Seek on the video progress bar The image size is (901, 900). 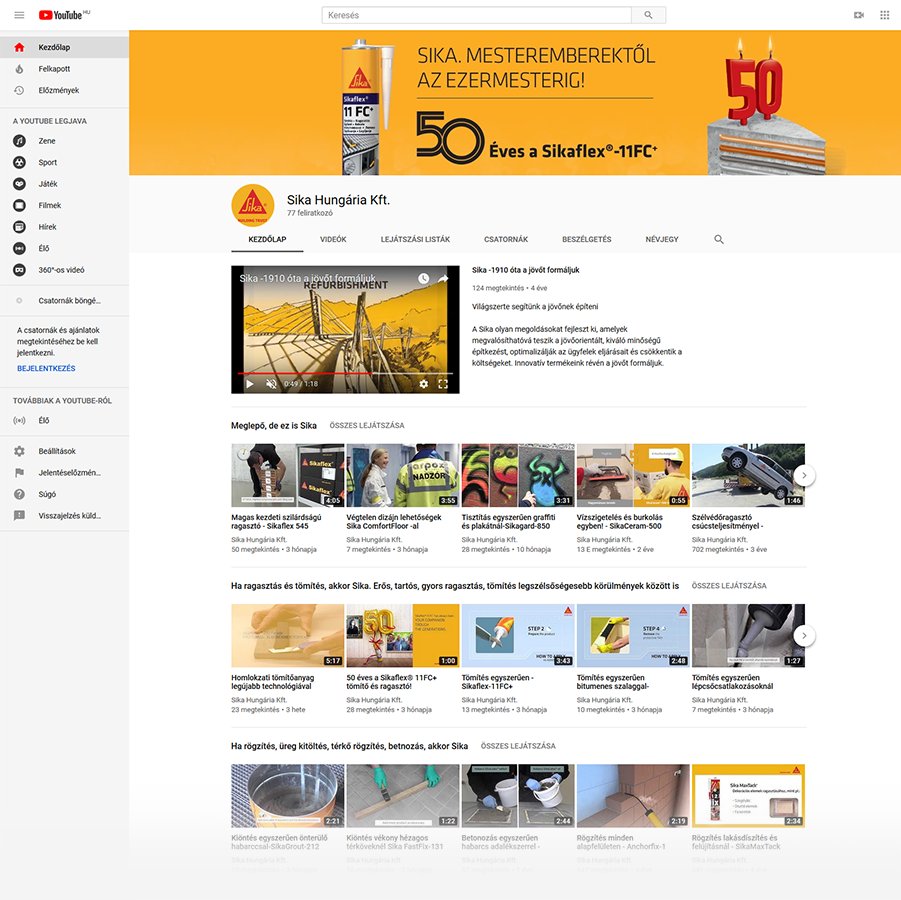coord(345,374)
